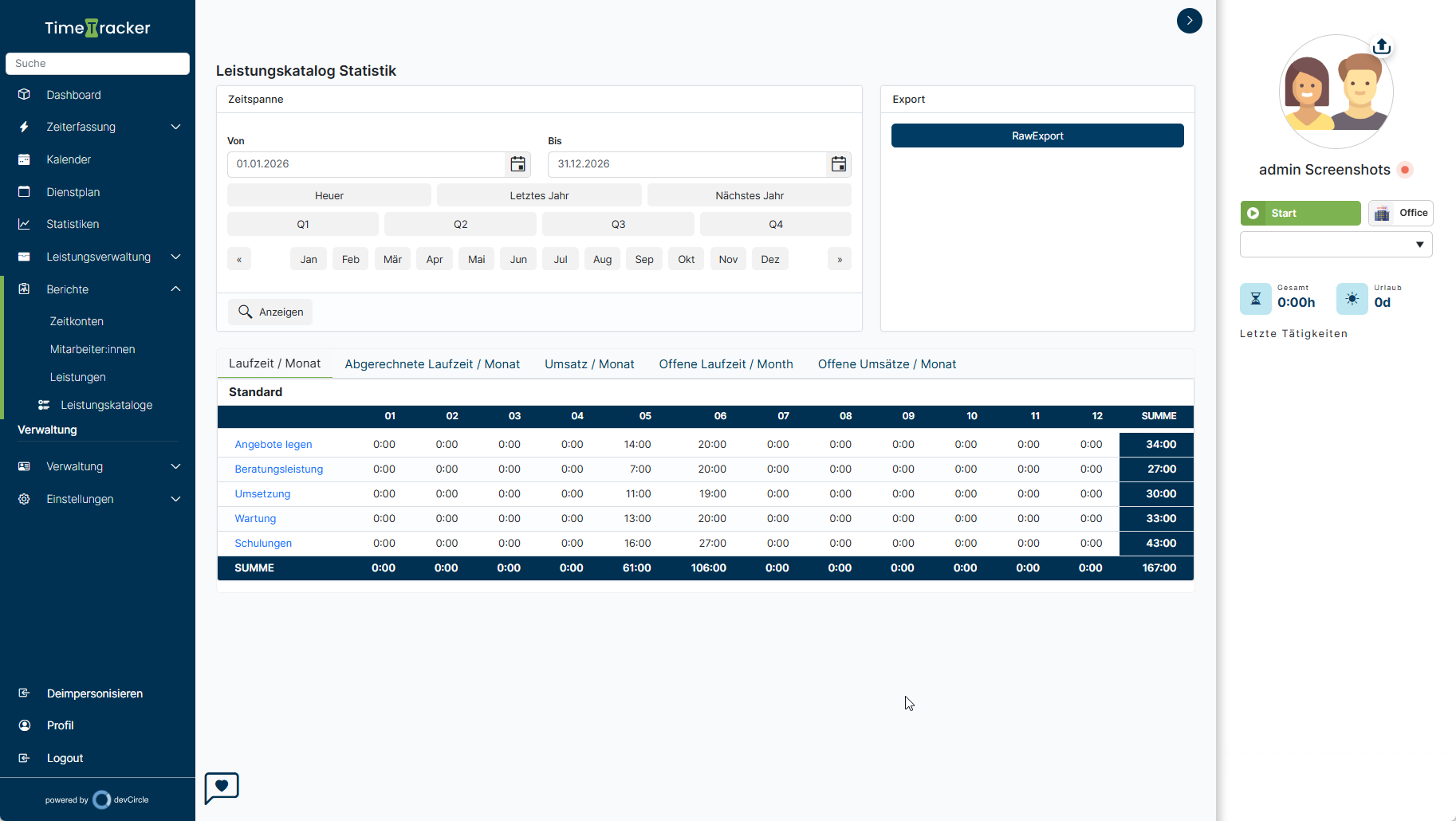Click the Statistiken chart icon
The height and width of the screenshot is (821, 1456).
pyautogui.click(x=24, y=224)
